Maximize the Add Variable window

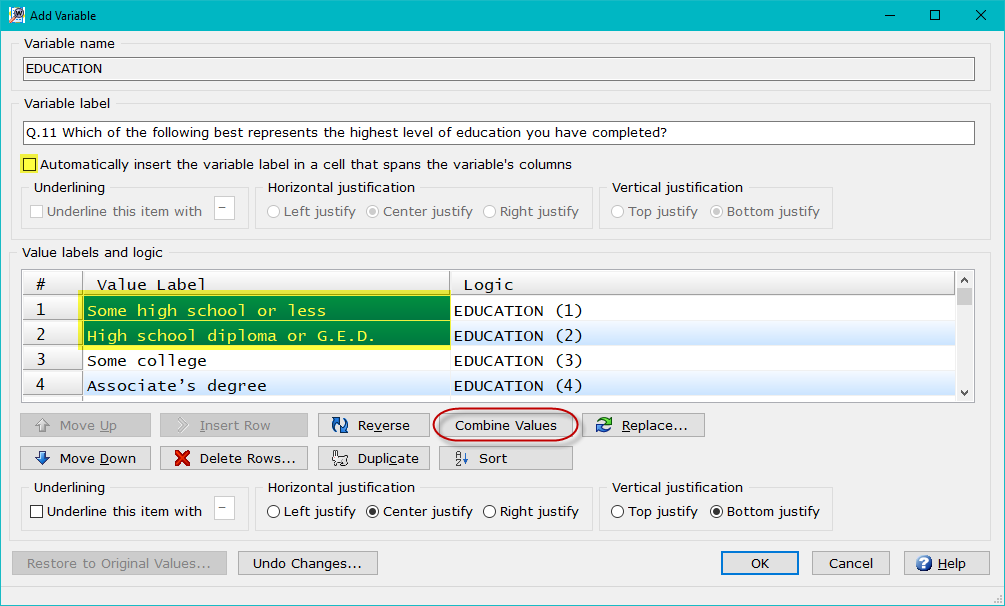[x=935, y=15]
